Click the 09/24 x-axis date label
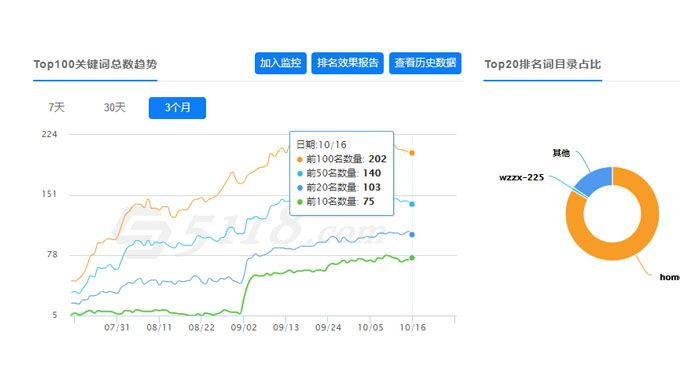 pyautogui.click(x=328, y=328)
